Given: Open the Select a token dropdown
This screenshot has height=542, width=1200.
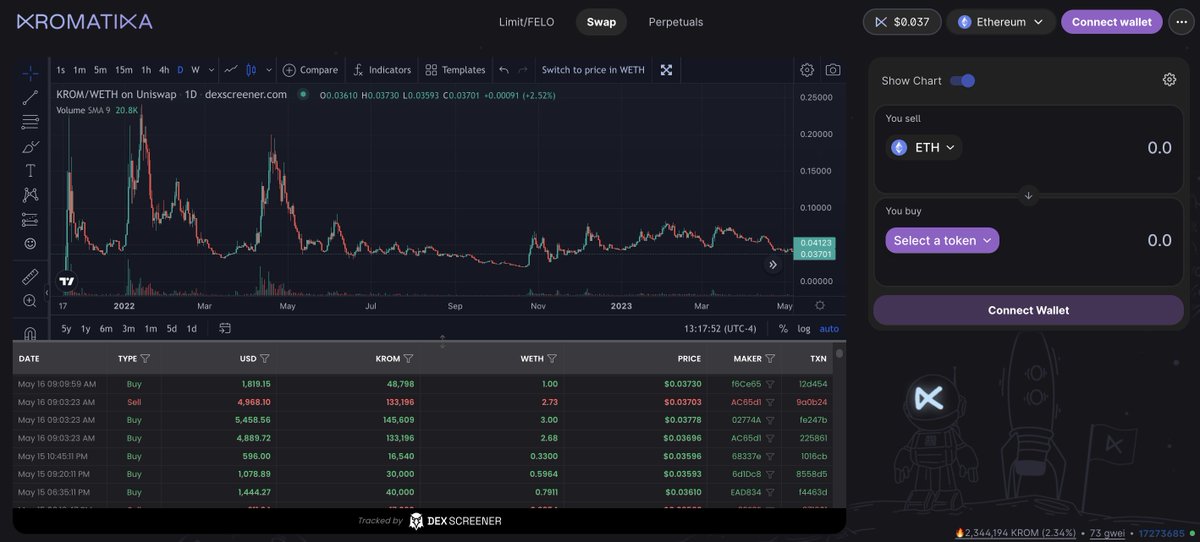Looking at the screenshot, I should (x=942, y=240).
